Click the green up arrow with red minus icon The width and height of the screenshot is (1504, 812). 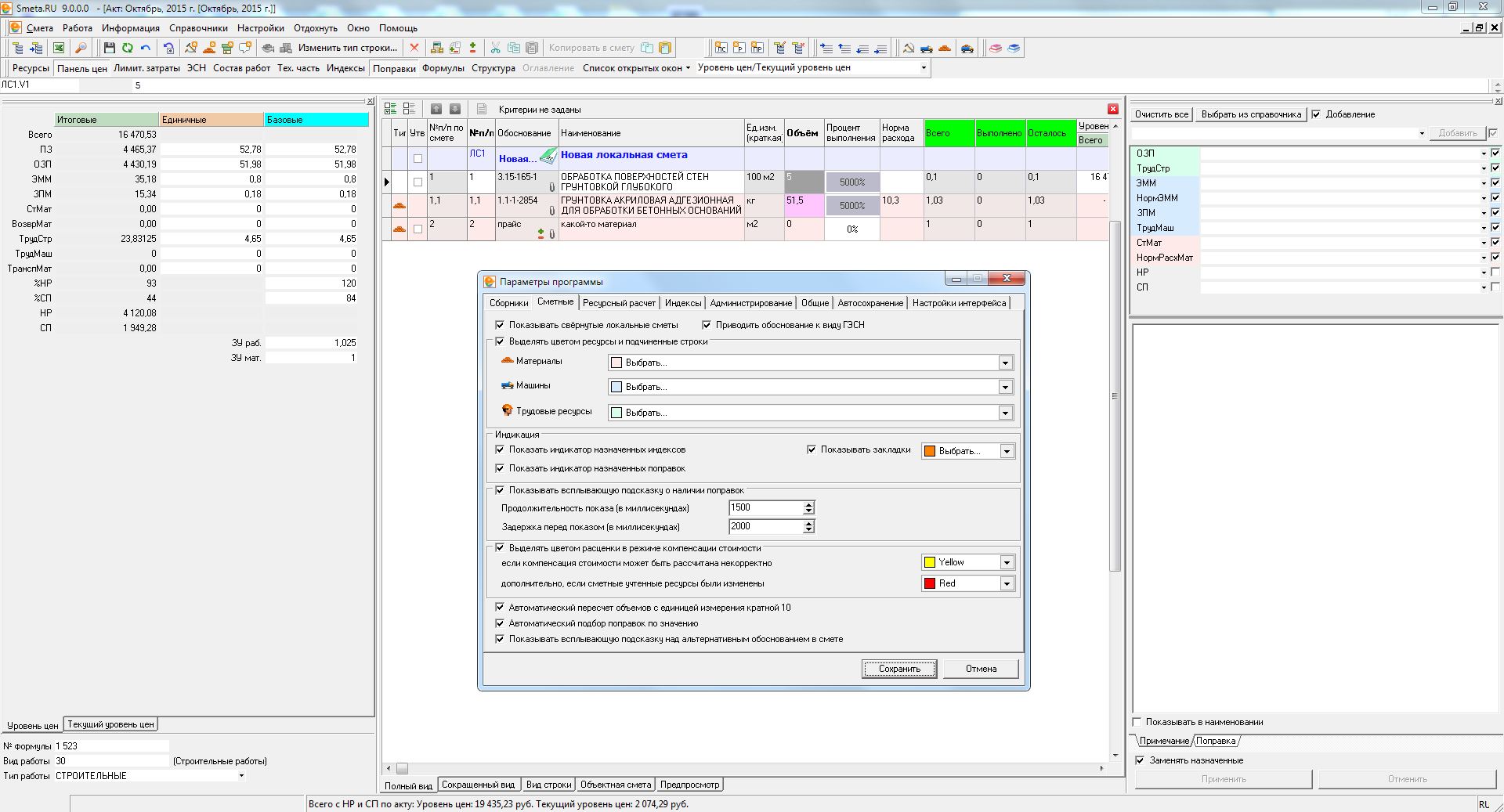pos(472,48)
